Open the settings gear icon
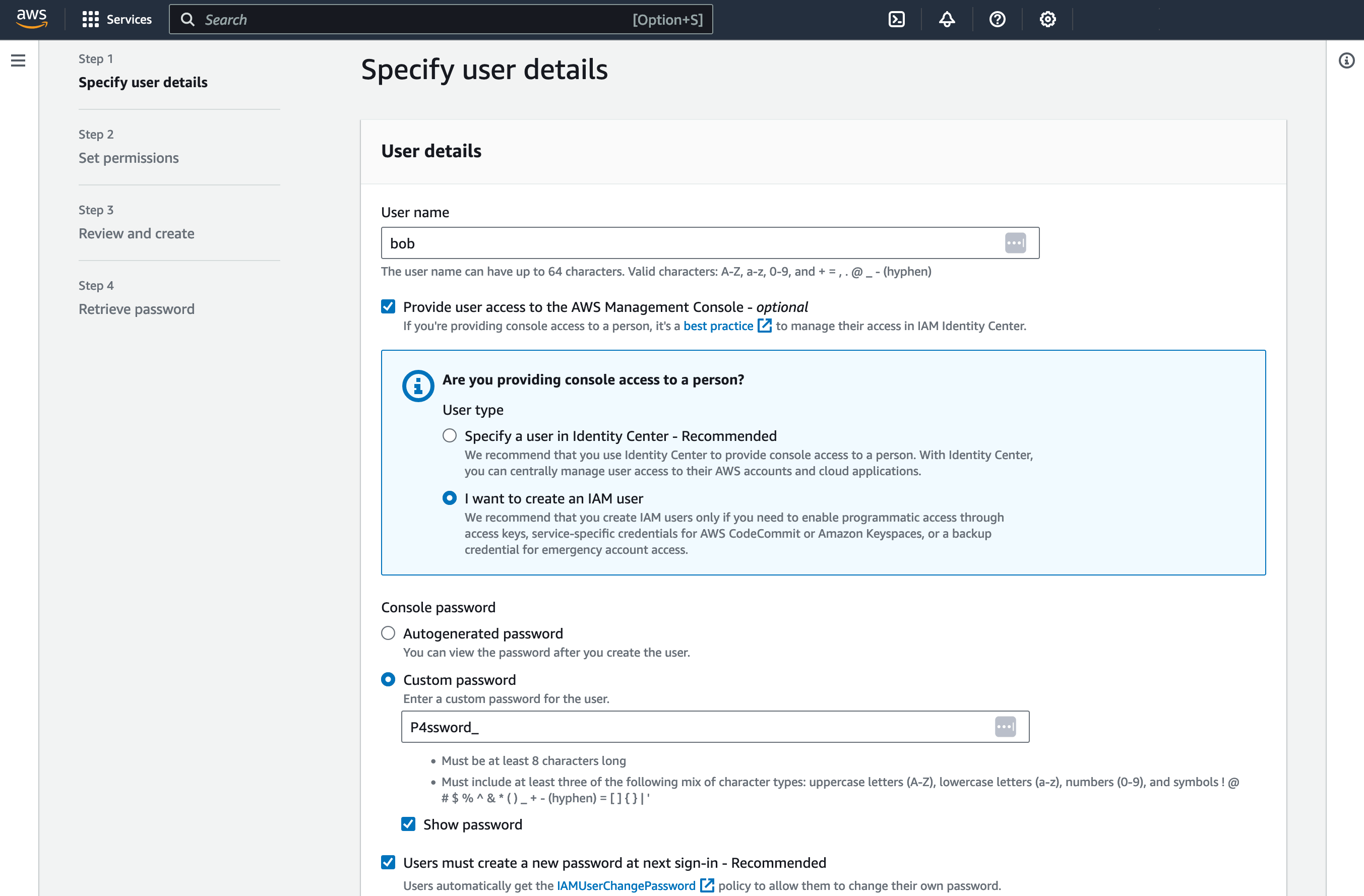Image resolution: width=1364 pixels, height=896 pixels. click(1047, 20)
